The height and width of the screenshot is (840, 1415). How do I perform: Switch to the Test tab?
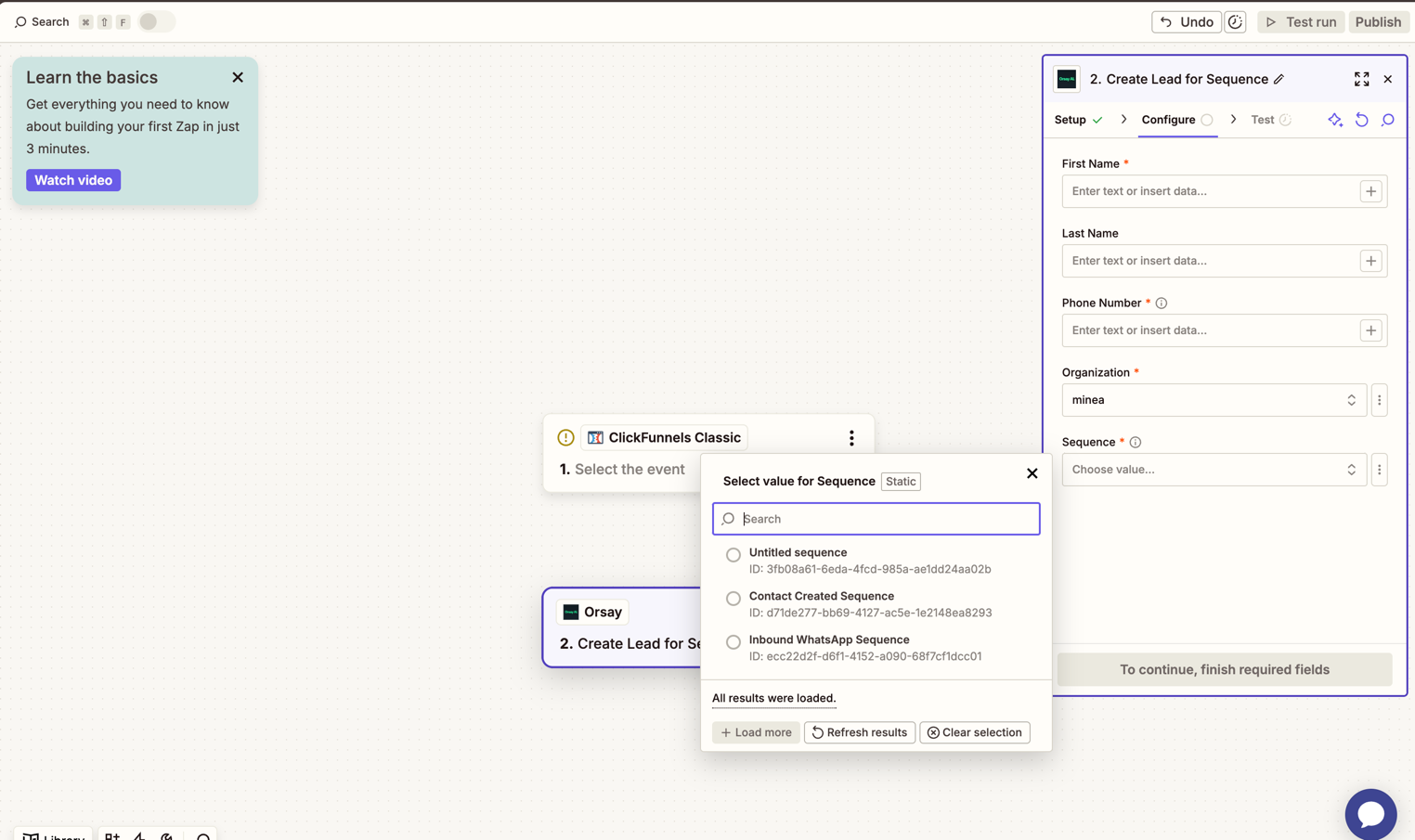(1271, 120)
